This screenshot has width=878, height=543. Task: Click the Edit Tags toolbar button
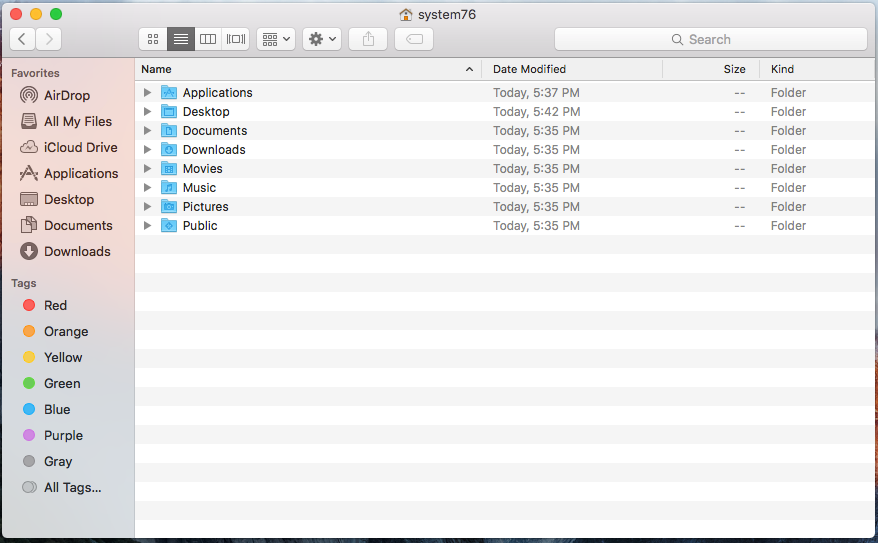tap(414, 39)
